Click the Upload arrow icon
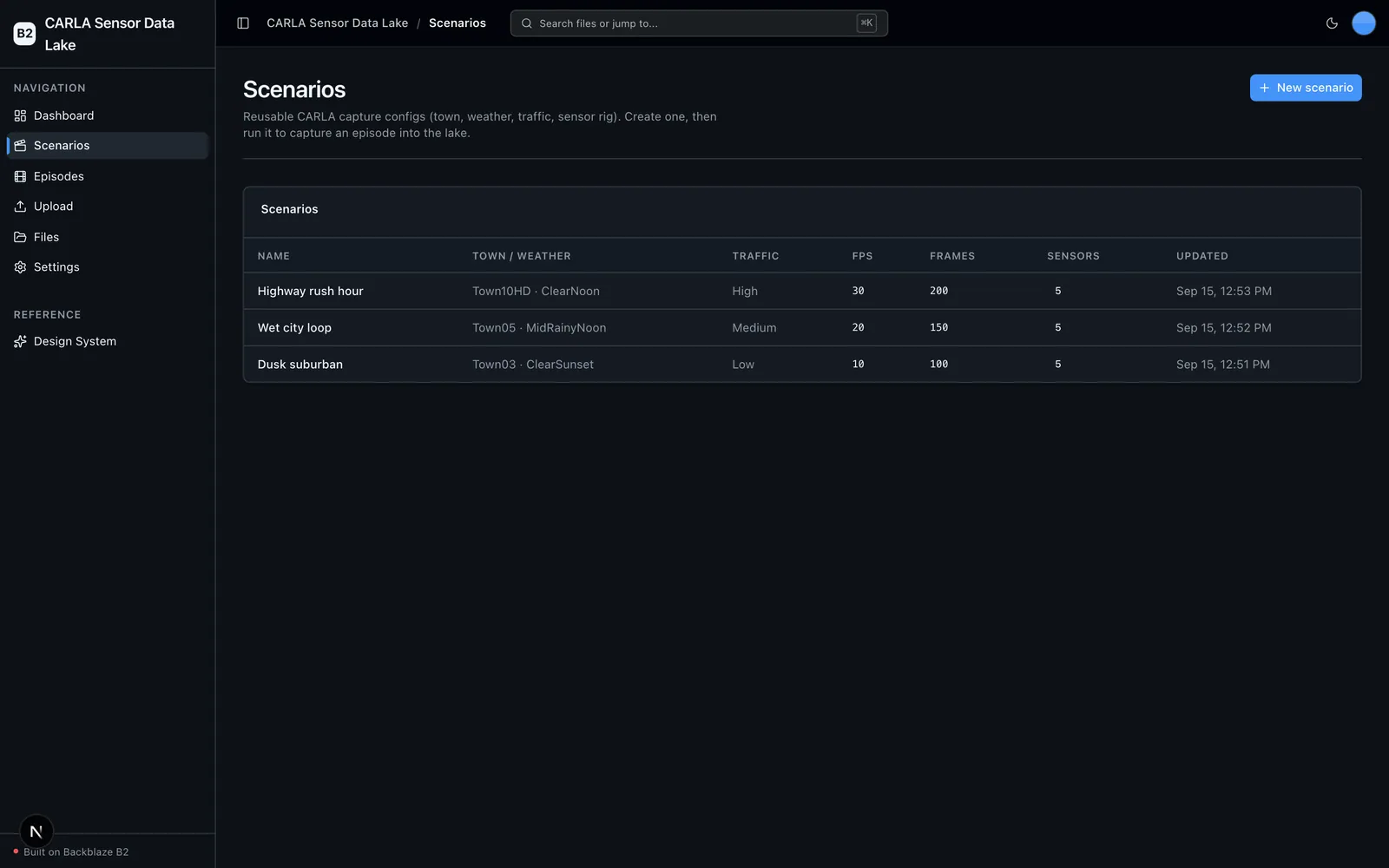The height and width of the screenshot is (868, 1389). (20, 207)
